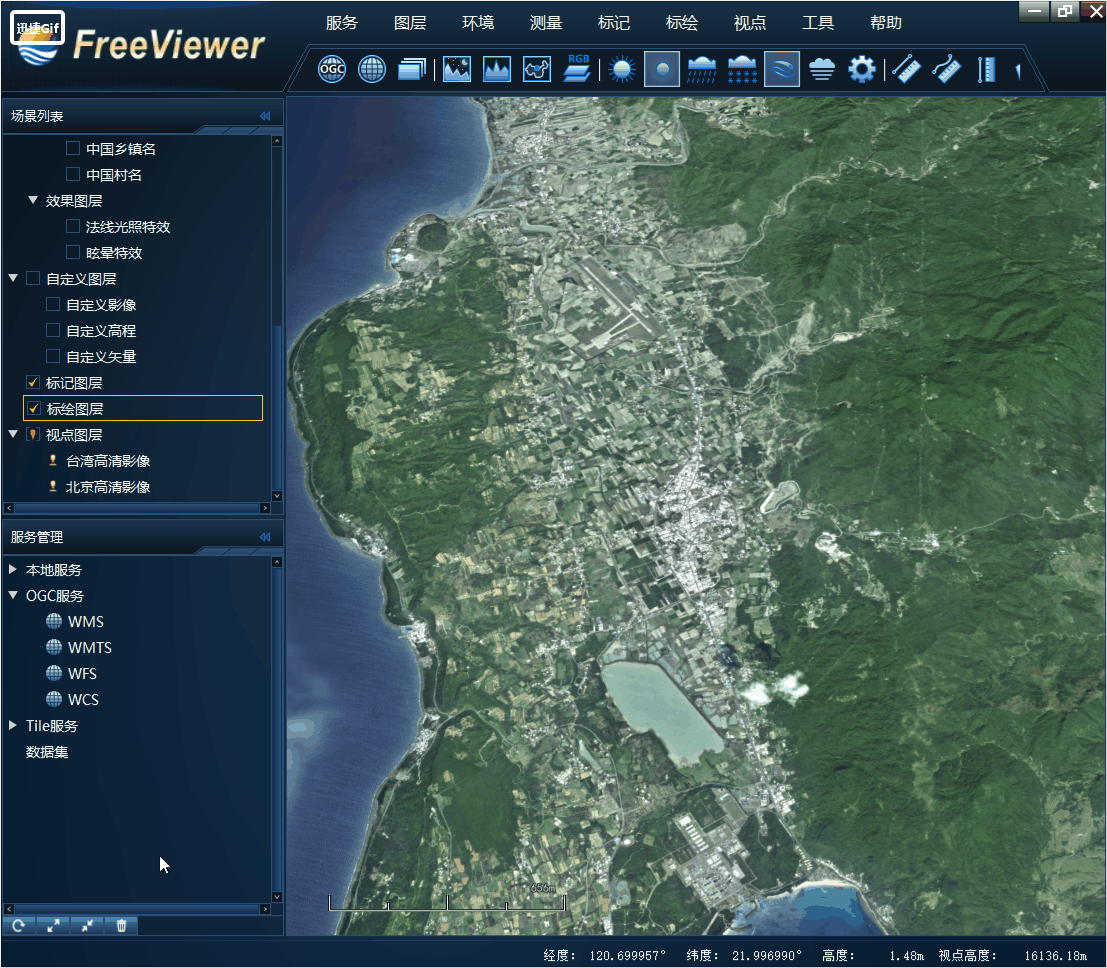1107x968 pixels.
Task: Open the 服务 menu
Action: (342, 23)
